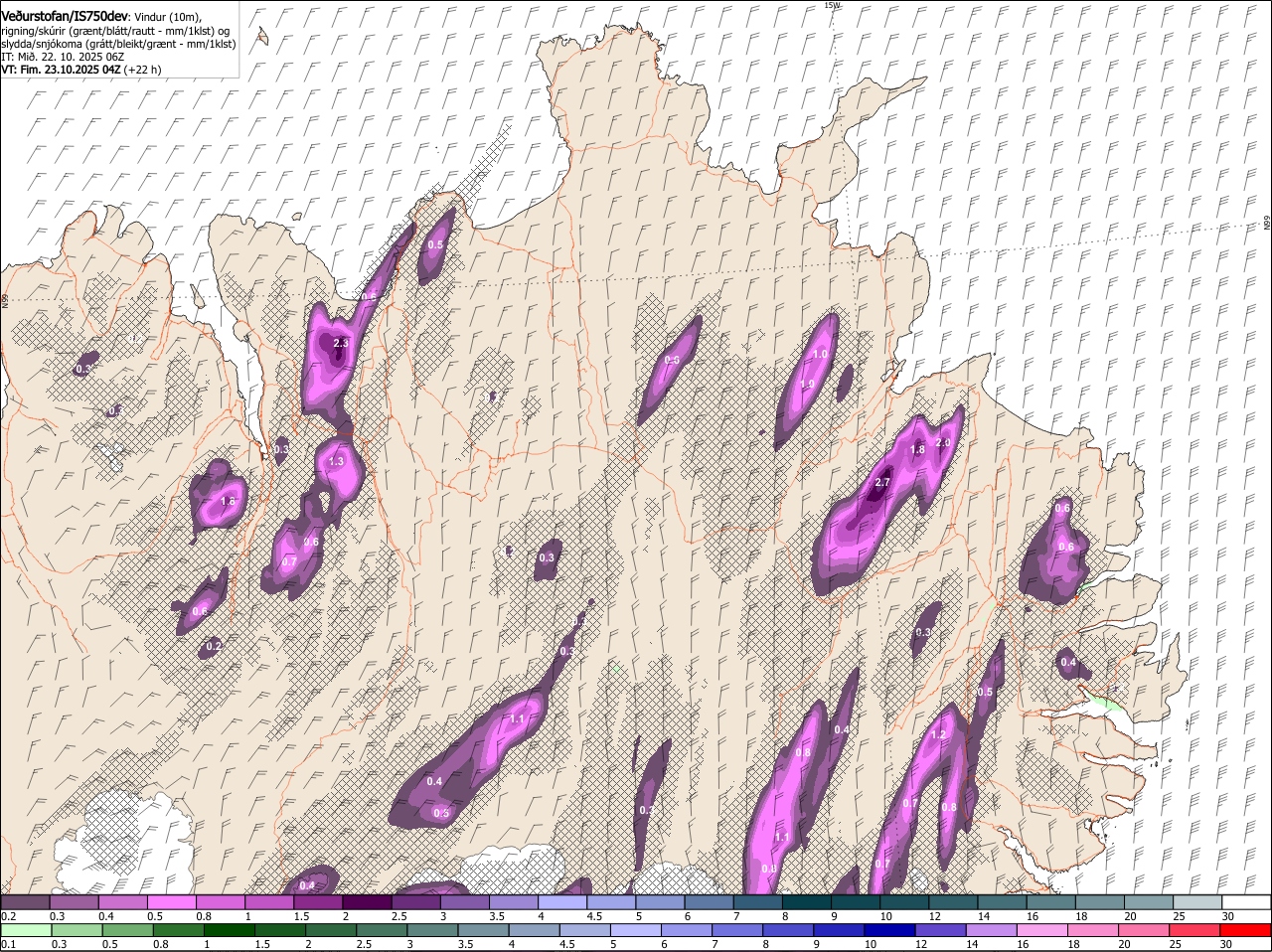
Task: Select the darkest green lower swatch between 1 and 1.5
Action: coord(231,930)
